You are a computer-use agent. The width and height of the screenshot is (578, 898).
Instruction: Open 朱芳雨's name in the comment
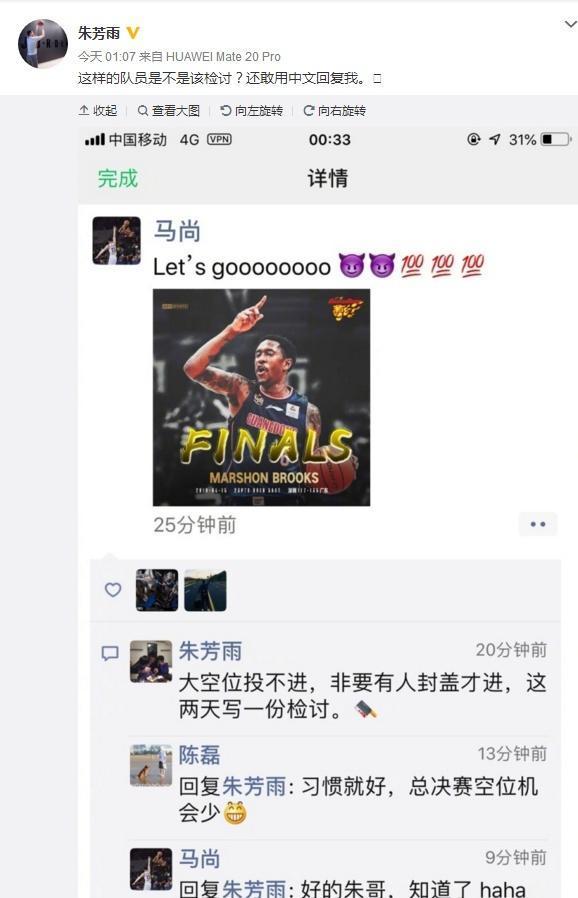pyautogui.click(x=210, y=651)
